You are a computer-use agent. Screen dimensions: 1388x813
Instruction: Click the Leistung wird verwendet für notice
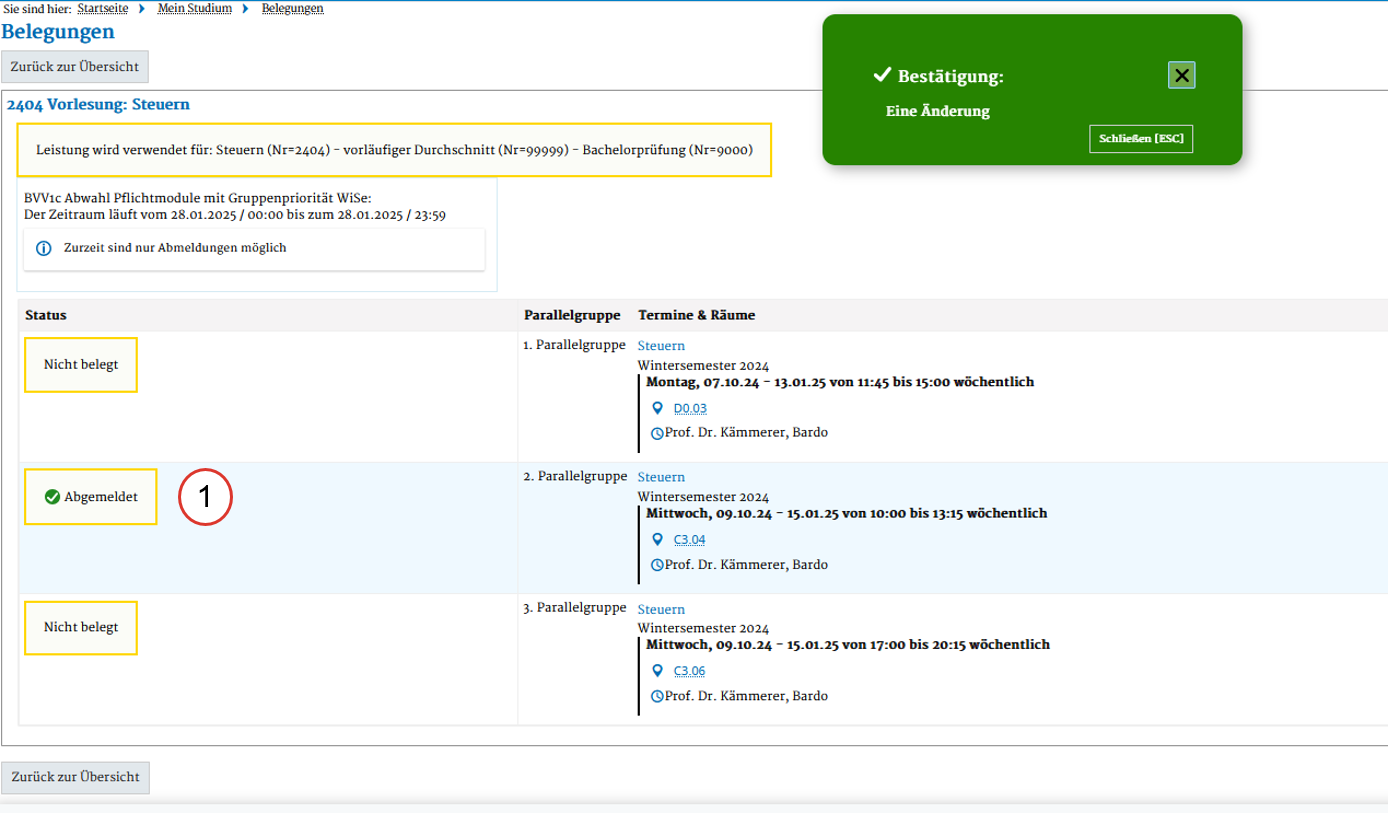click(394, 150)
